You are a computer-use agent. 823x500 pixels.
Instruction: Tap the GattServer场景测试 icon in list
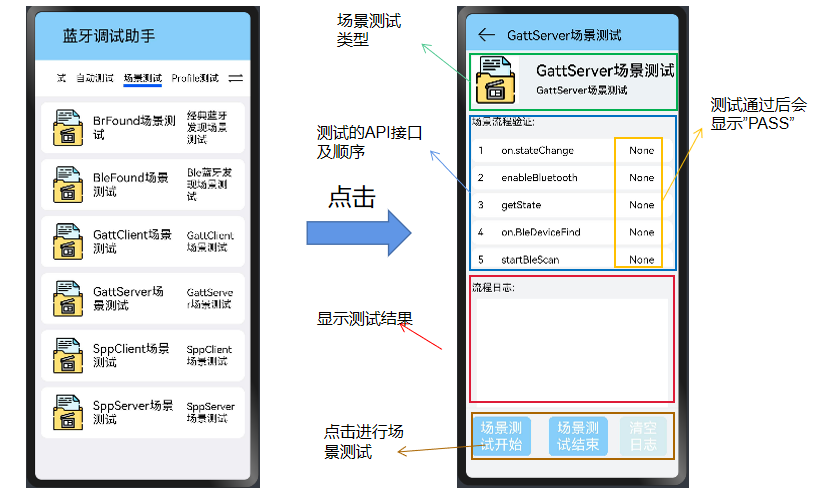tap(67, 298)
